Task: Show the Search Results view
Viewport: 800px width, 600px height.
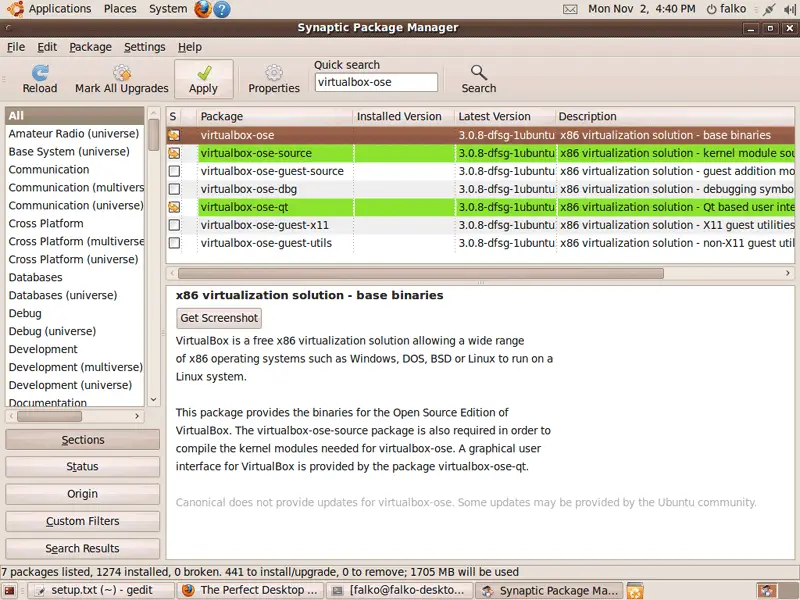Action: coord(83,548)
